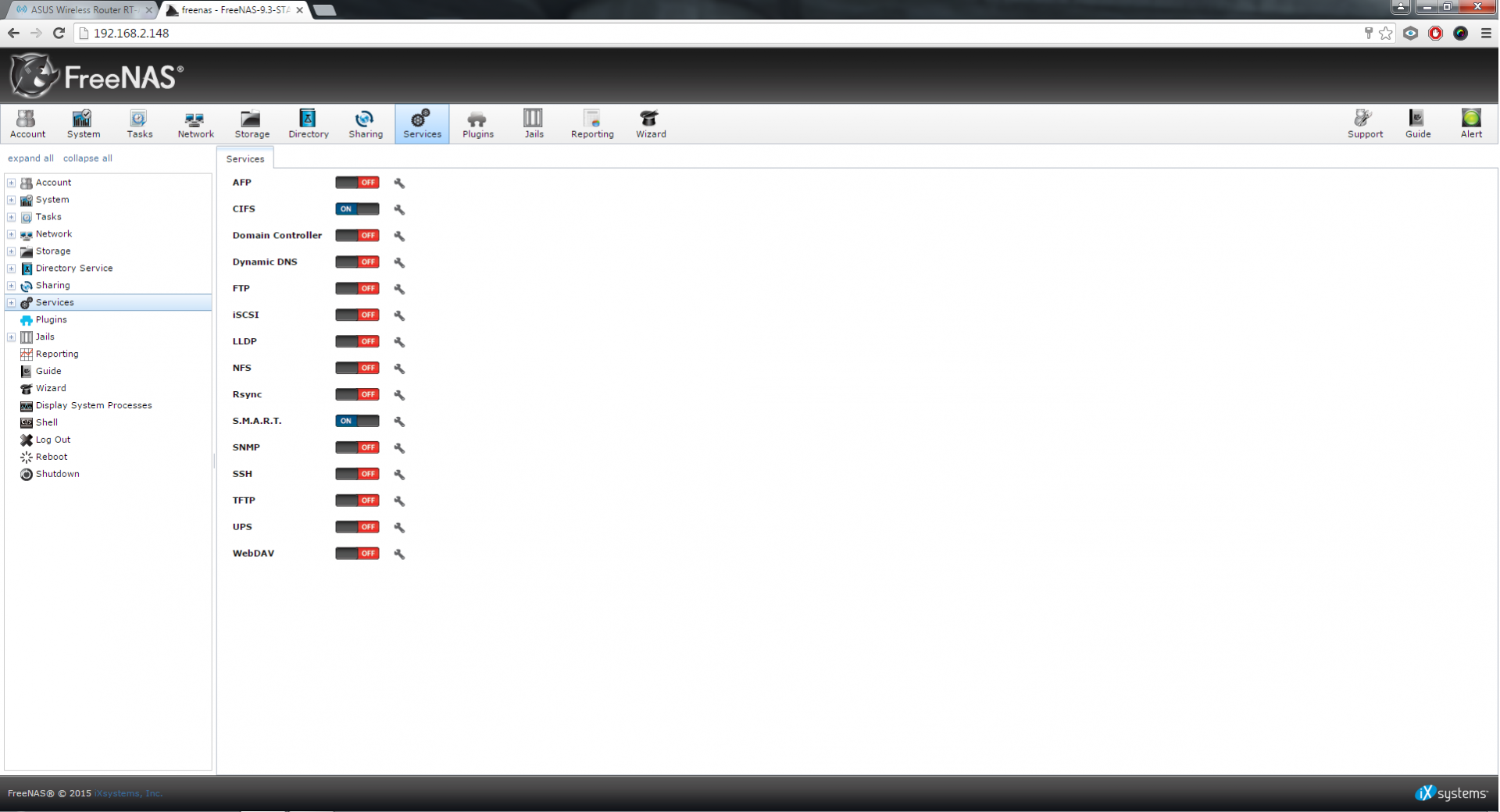Open Directory in the top toolbar
The width and height of the screenshot is (1500, 812).
308,124
